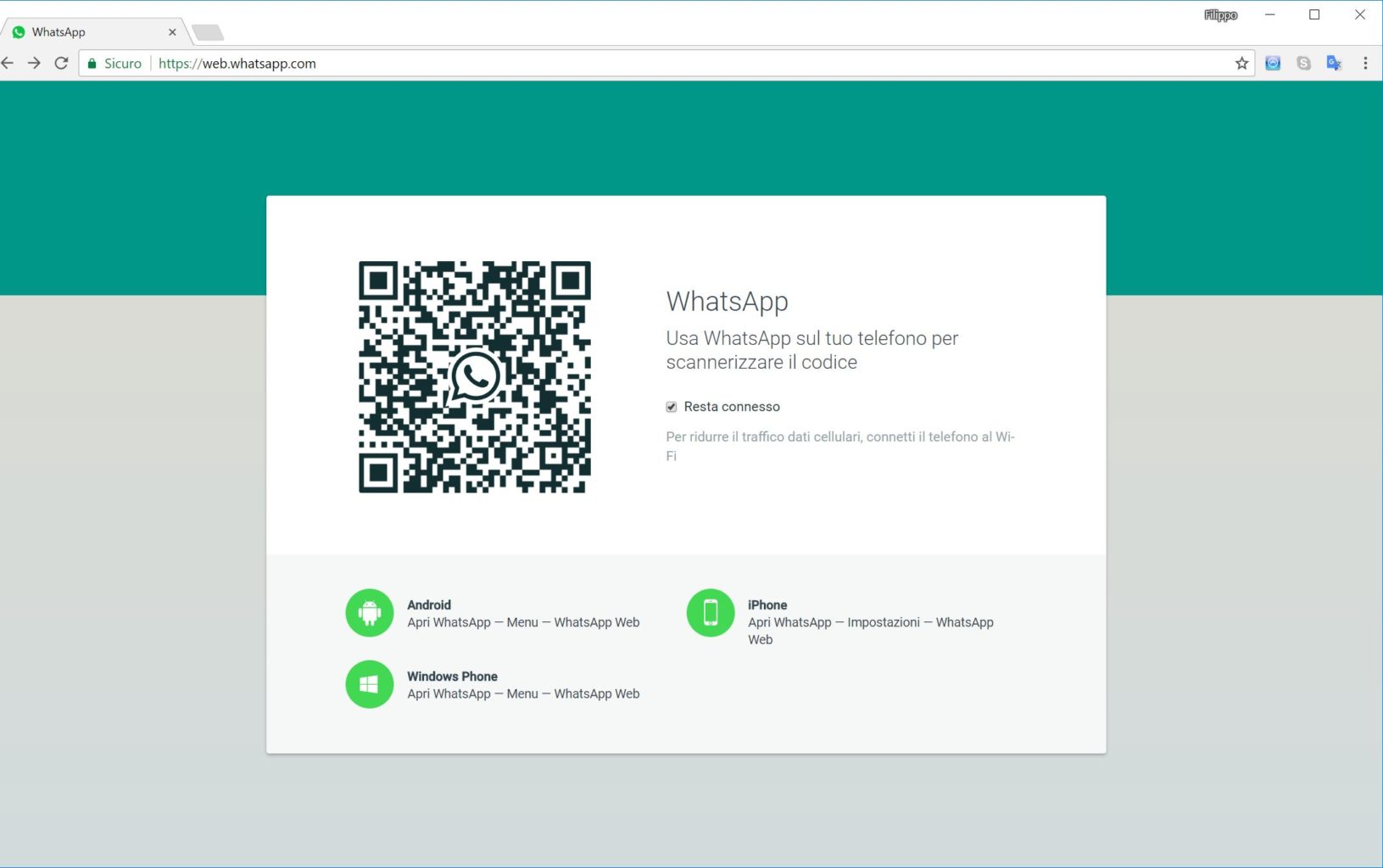Close the Chrome window
The width and height of the screenshot is (1383, 868).
(x=1359, y=14)
